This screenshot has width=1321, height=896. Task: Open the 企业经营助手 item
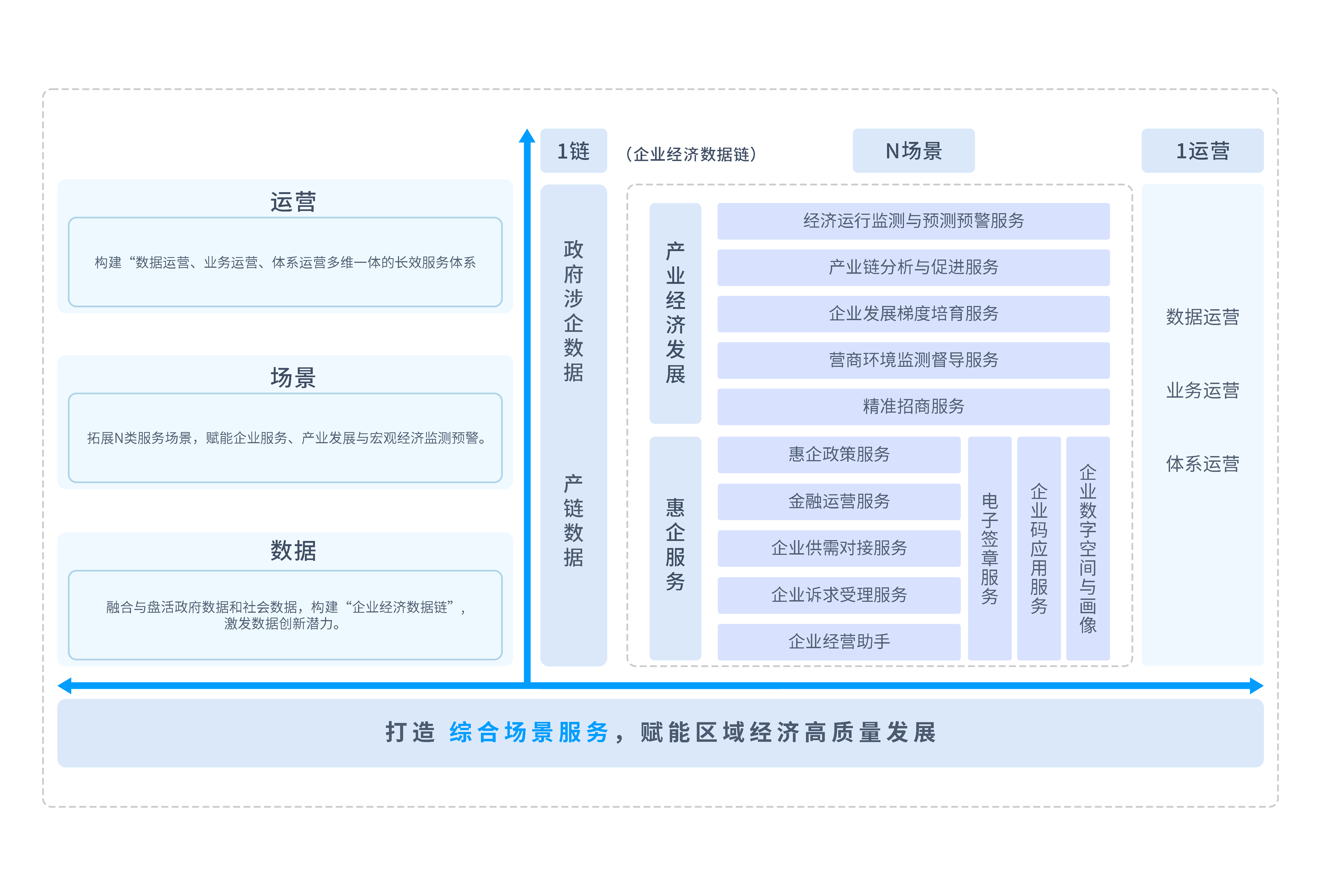[x=839, y=642]
